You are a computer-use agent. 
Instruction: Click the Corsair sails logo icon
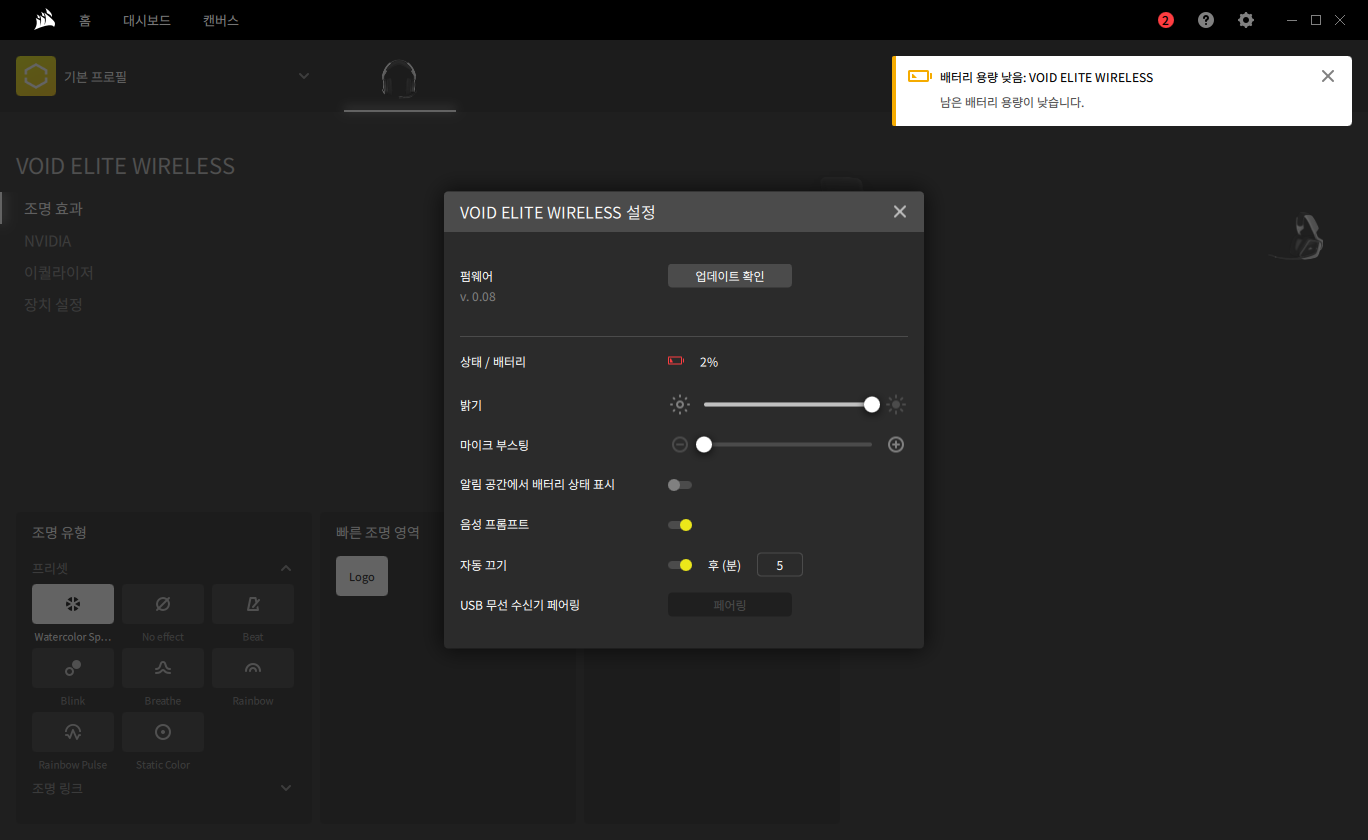pos(43,19)
